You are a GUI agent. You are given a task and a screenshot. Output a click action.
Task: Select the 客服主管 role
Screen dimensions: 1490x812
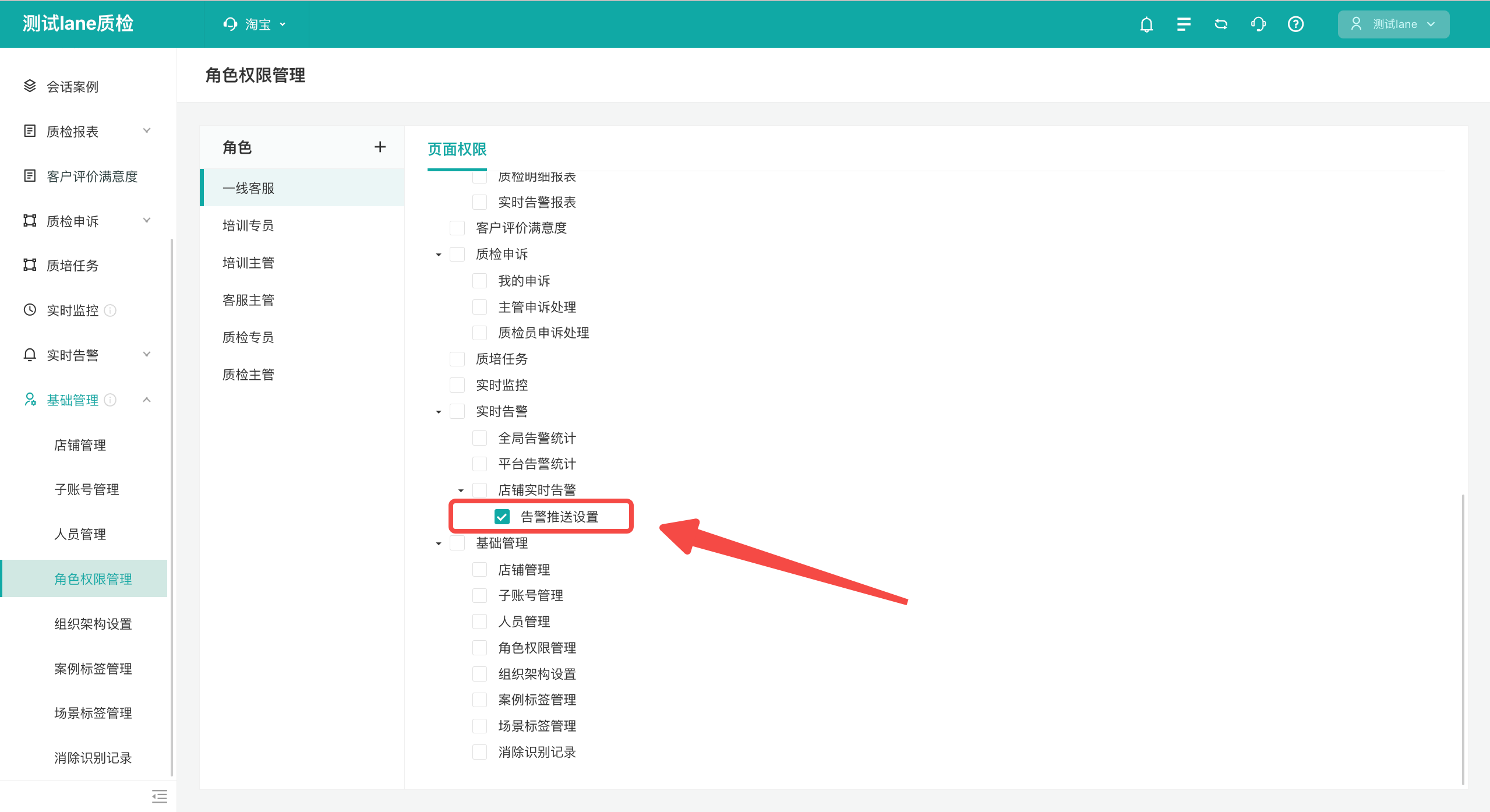[302, 300]
